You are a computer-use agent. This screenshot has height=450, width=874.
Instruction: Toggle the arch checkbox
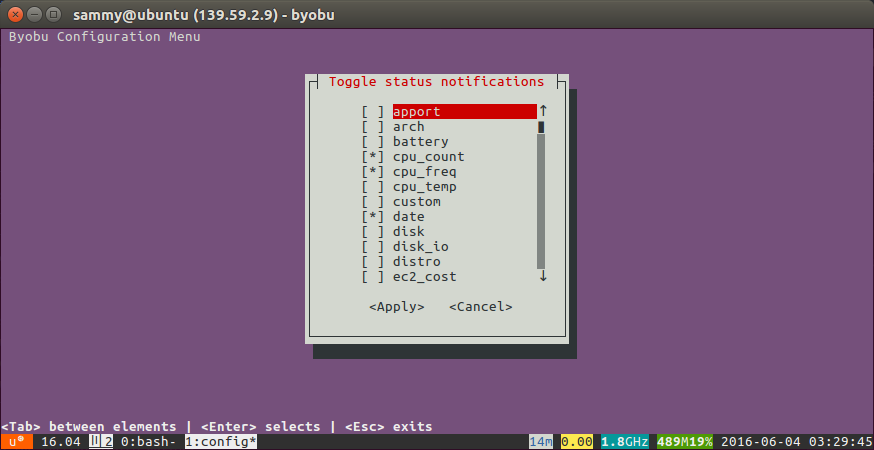point(373,127)
